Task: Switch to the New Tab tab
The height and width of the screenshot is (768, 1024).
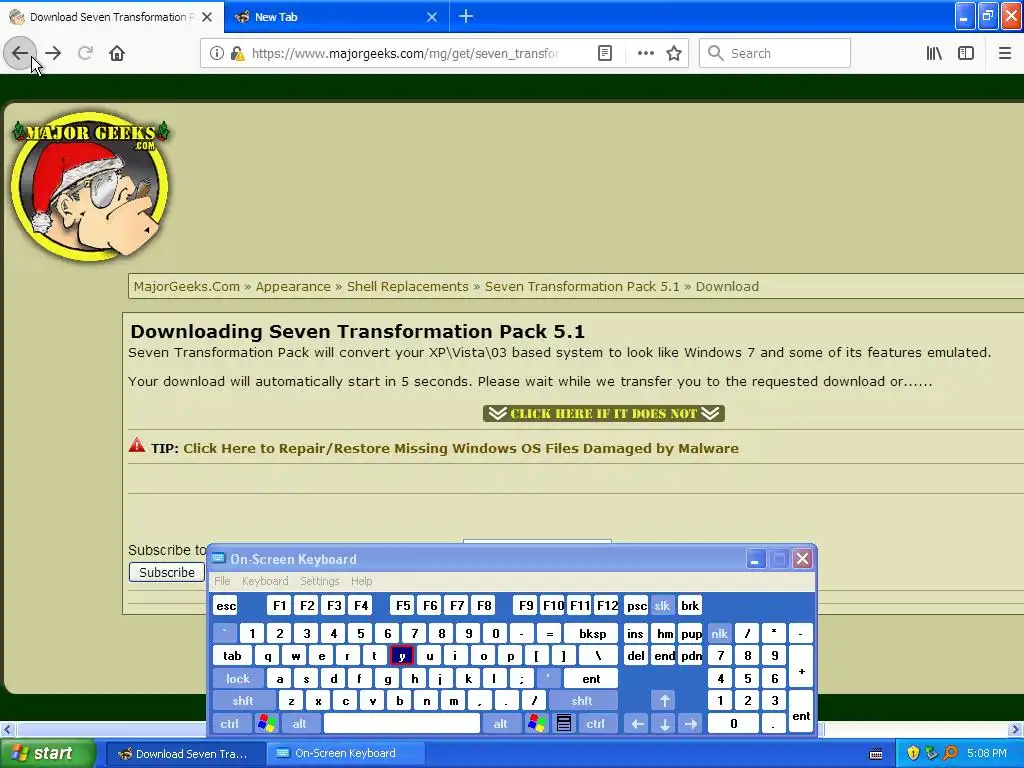Action: coord(336,17)
